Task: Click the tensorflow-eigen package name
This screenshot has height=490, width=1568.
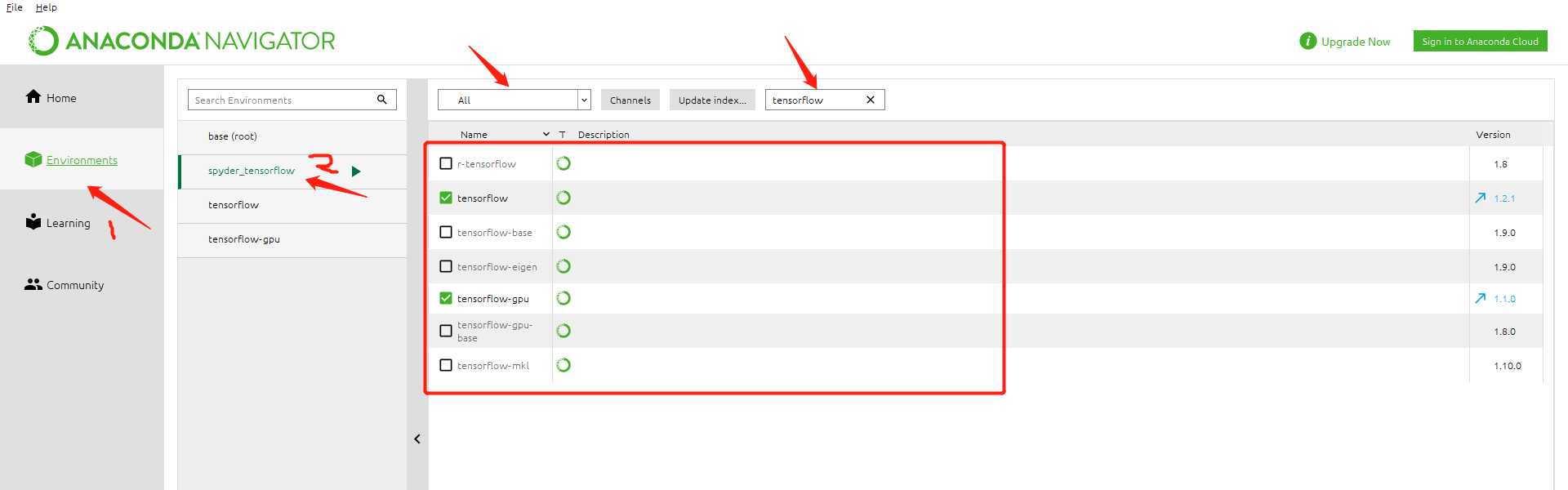Action: coord(497,267)
